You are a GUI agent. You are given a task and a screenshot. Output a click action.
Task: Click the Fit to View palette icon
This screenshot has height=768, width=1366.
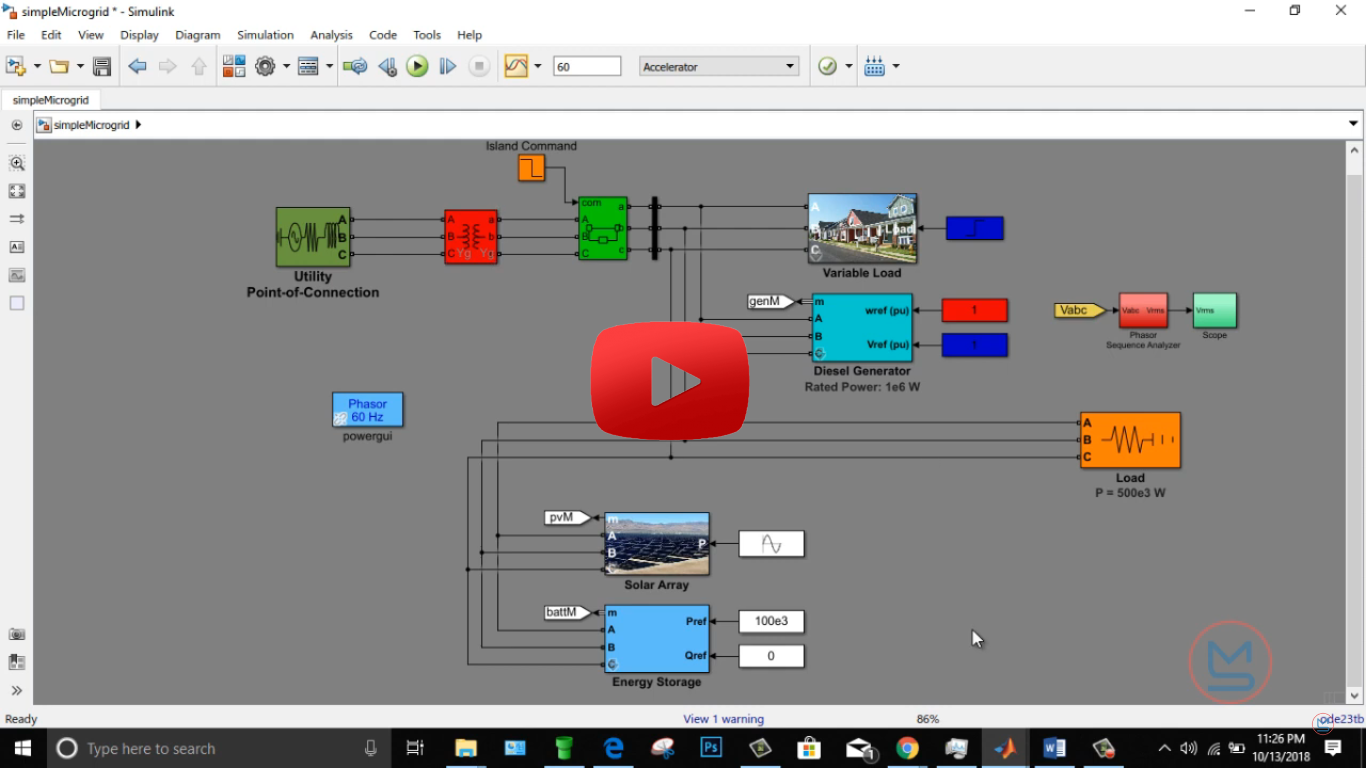point(17,191)
